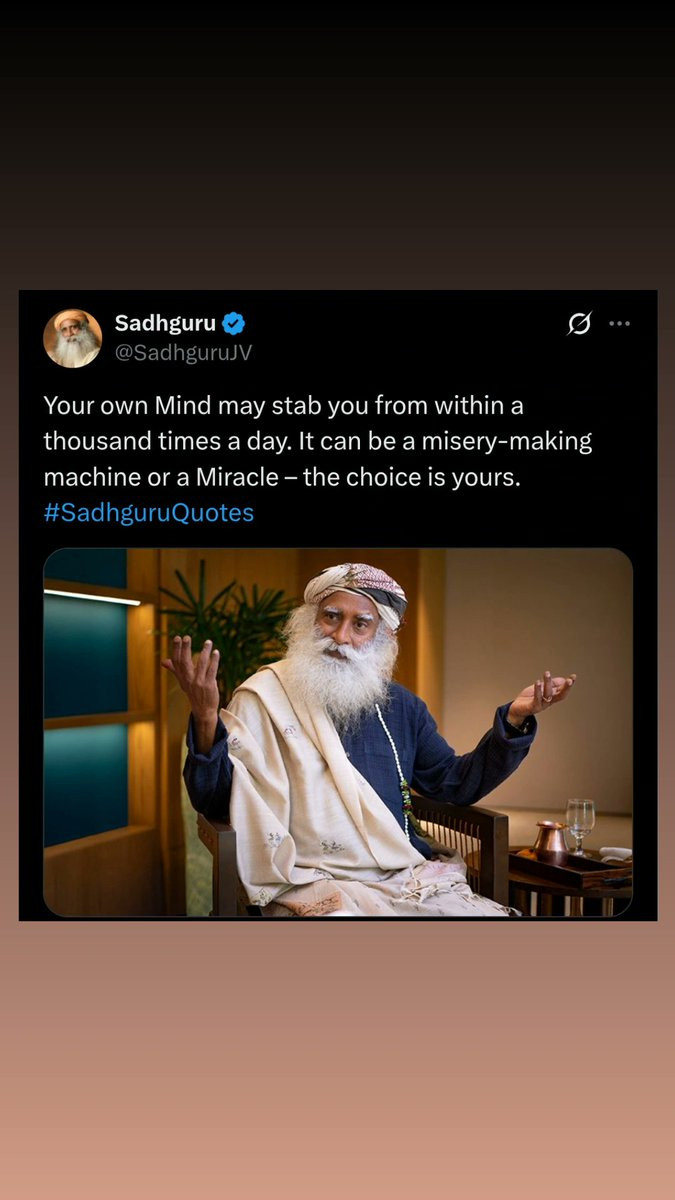This screenshot has width=675, height=1200.
Task: Click the blue verified badge
Action: (x=234, y=323)
